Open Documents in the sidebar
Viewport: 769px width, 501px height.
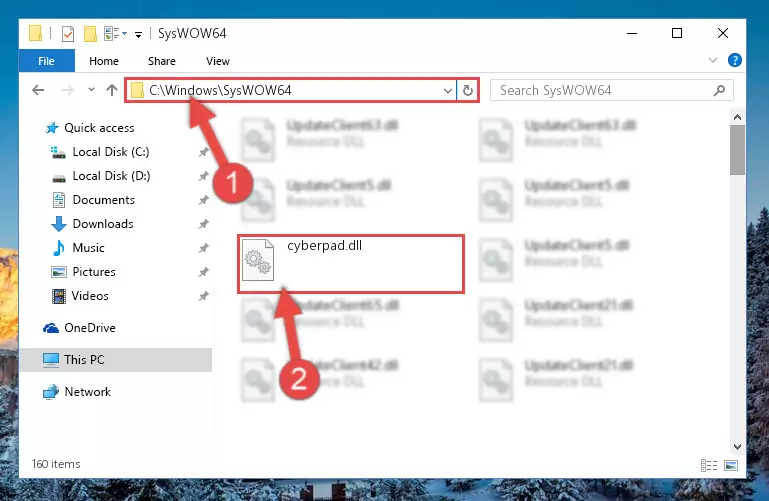(93, 200)
